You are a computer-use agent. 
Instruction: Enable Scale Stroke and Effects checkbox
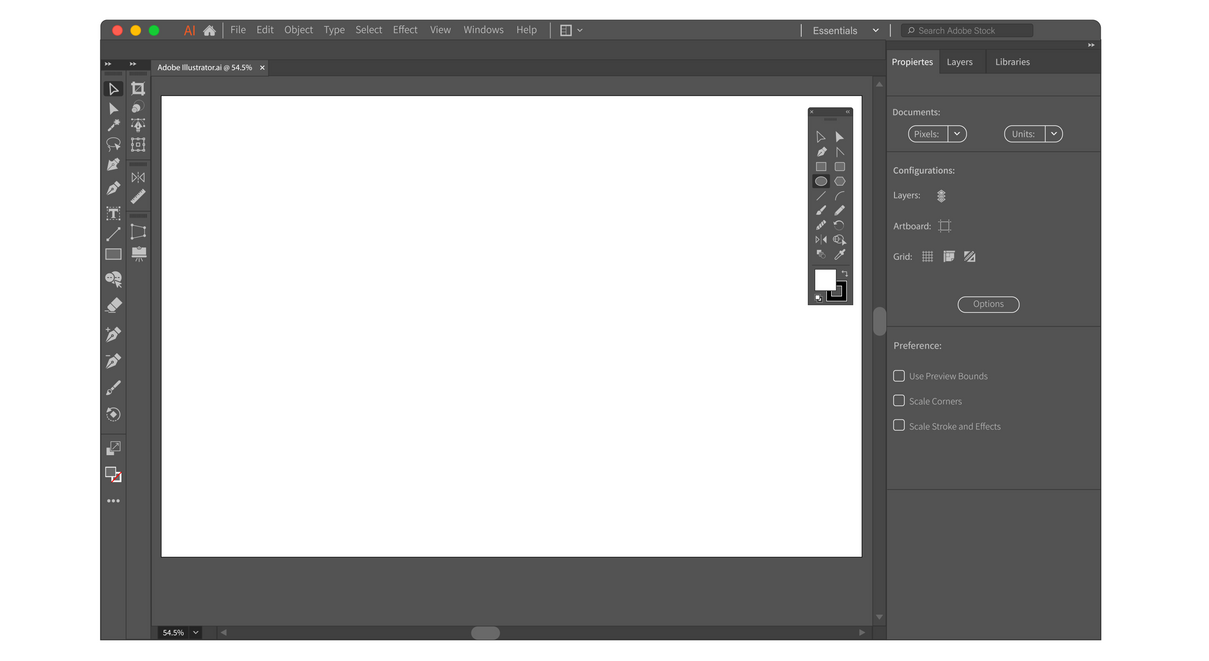[x=899, y=426]
